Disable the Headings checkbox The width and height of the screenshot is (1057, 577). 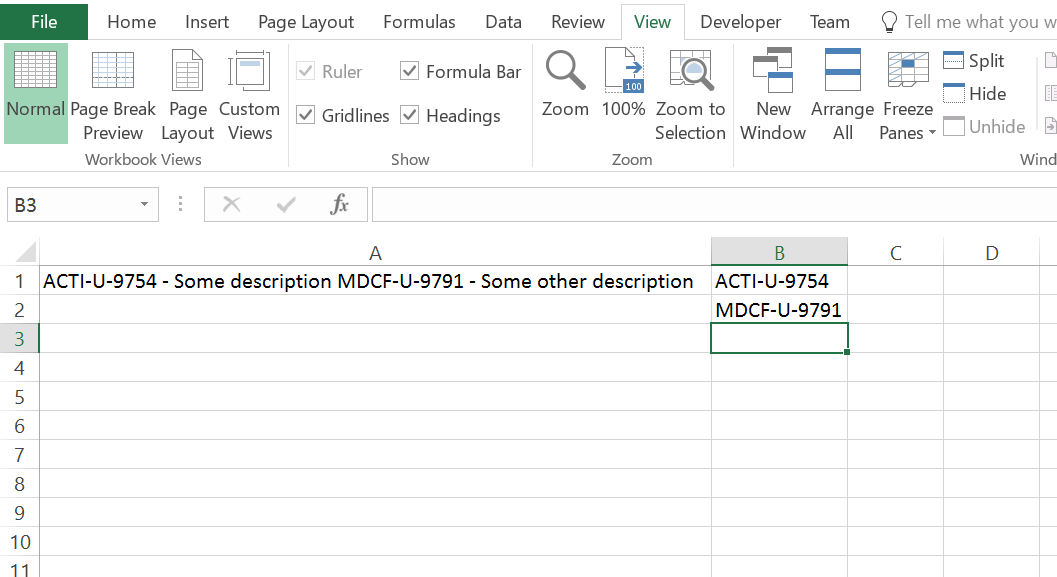click(x=410, y=115)
